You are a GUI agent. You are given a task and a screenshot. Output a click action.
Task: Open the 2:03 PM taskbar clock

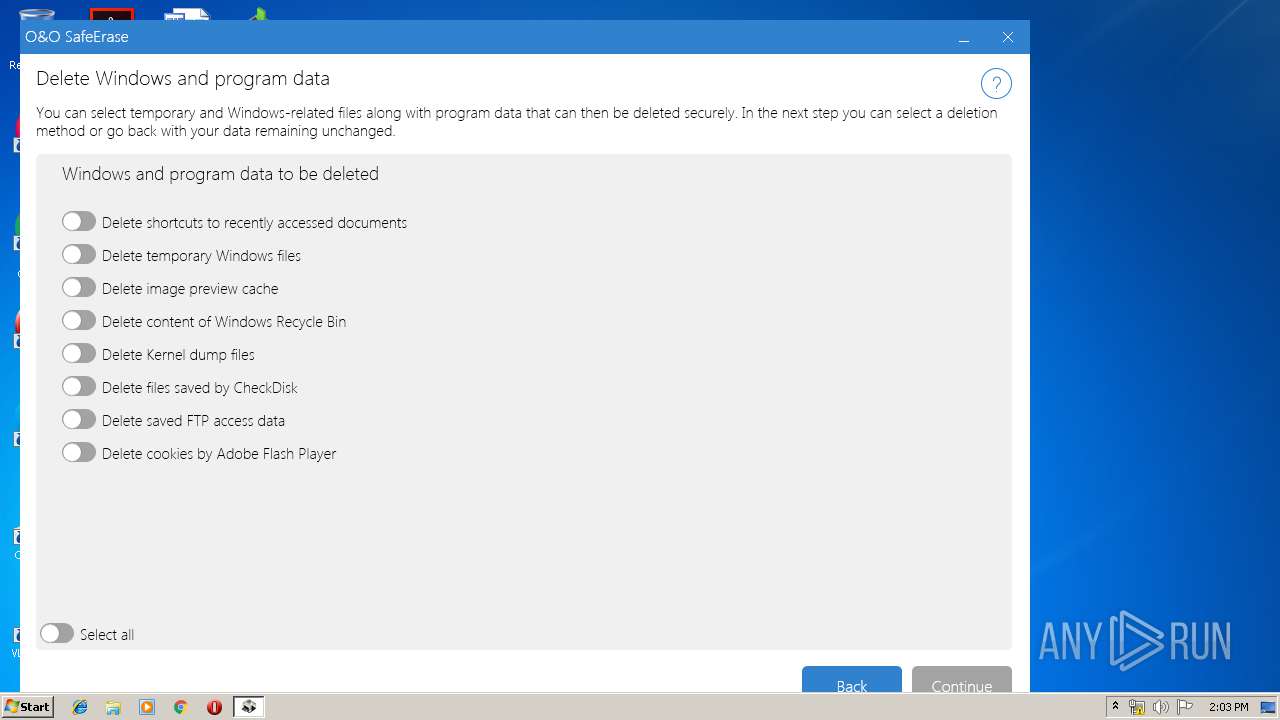[x=1228, y=707]
